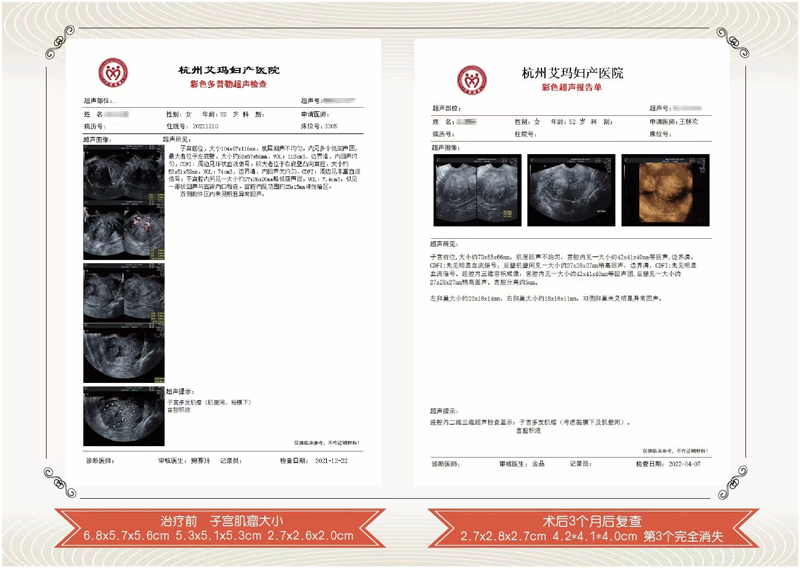Open the first ultrasound image on right report
This screenshot has height=568, width=800.
[469, 189]
